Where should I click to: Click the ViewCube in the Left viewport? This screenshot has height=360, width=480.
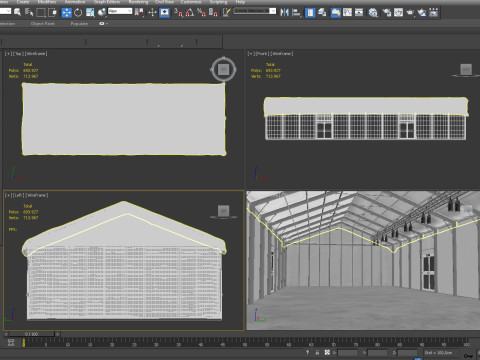tap(223, 211)
